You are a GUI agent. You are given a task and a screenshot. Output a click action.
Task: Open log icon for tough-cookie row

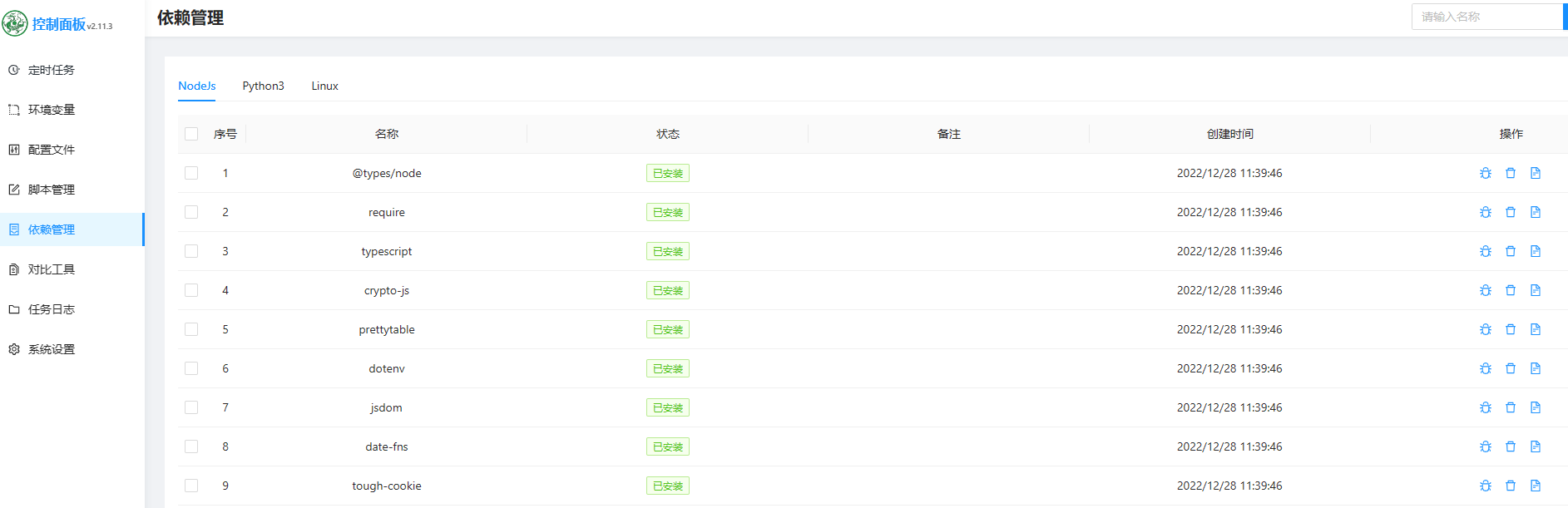(x=1536, y=486)
